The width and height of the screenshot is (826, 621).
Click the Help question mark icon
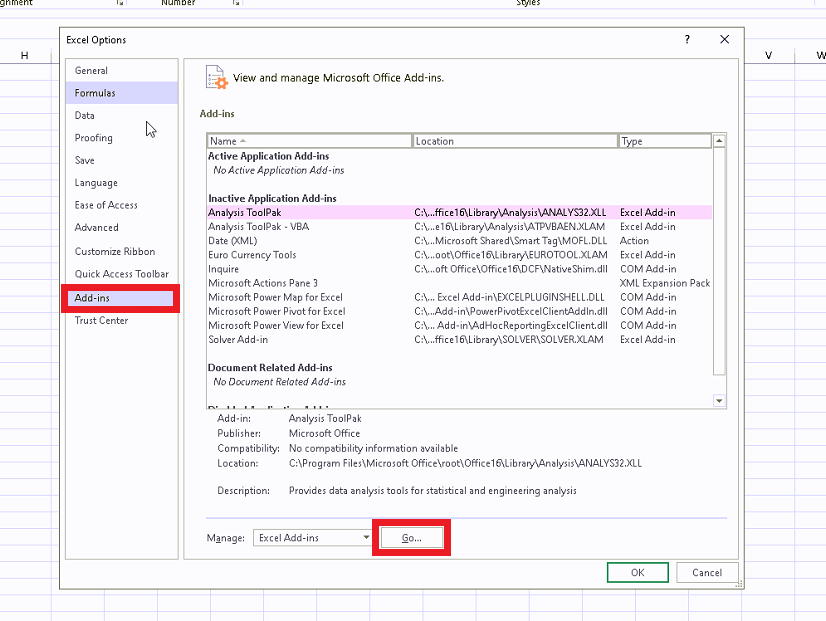[x=687, y=40]
